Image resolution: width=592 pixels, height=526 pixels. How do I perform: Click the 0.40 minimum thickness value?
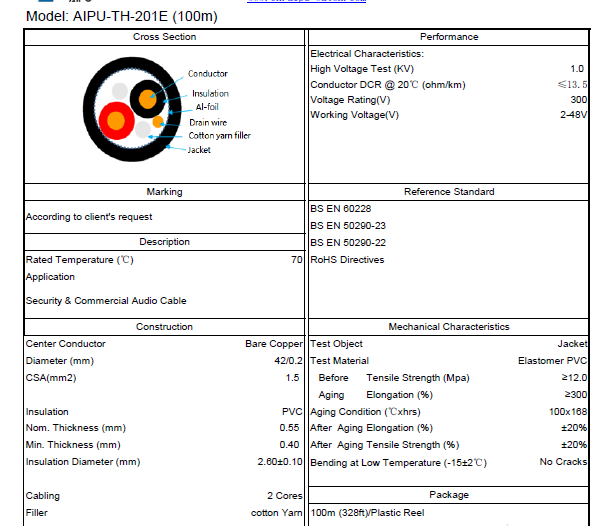[290, 445]
